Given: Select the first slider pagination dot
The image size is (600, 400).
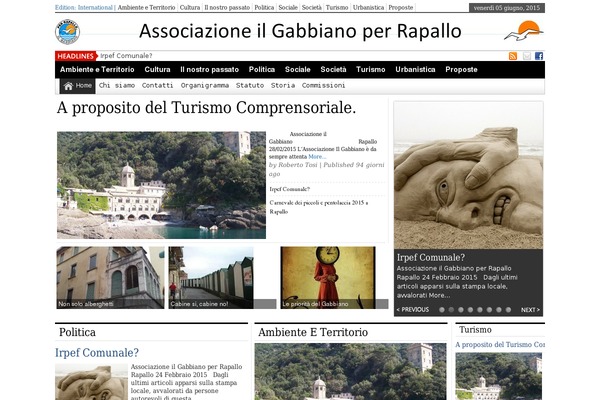Looking at the screenshot, I should (442, 310).
